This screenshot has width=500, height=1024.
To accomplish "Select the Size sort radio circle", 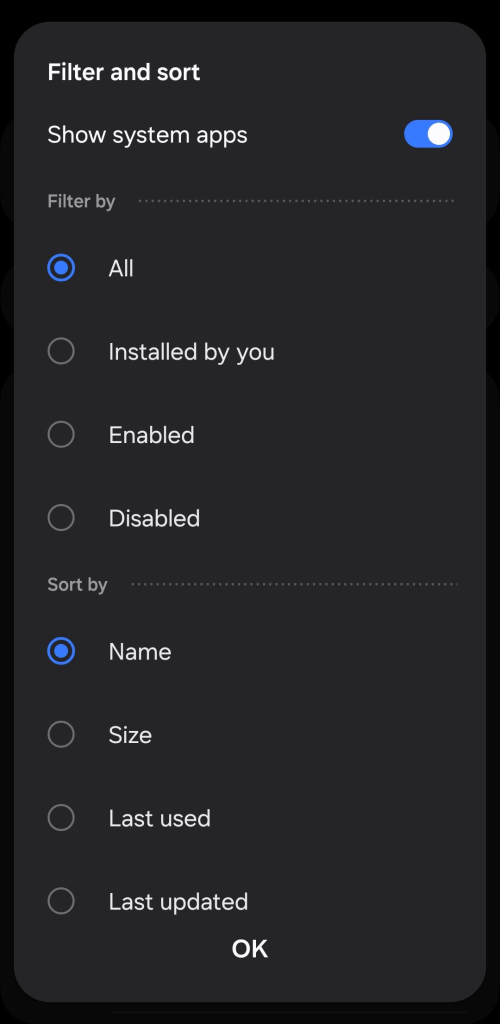I will click(x=61, y=735).
